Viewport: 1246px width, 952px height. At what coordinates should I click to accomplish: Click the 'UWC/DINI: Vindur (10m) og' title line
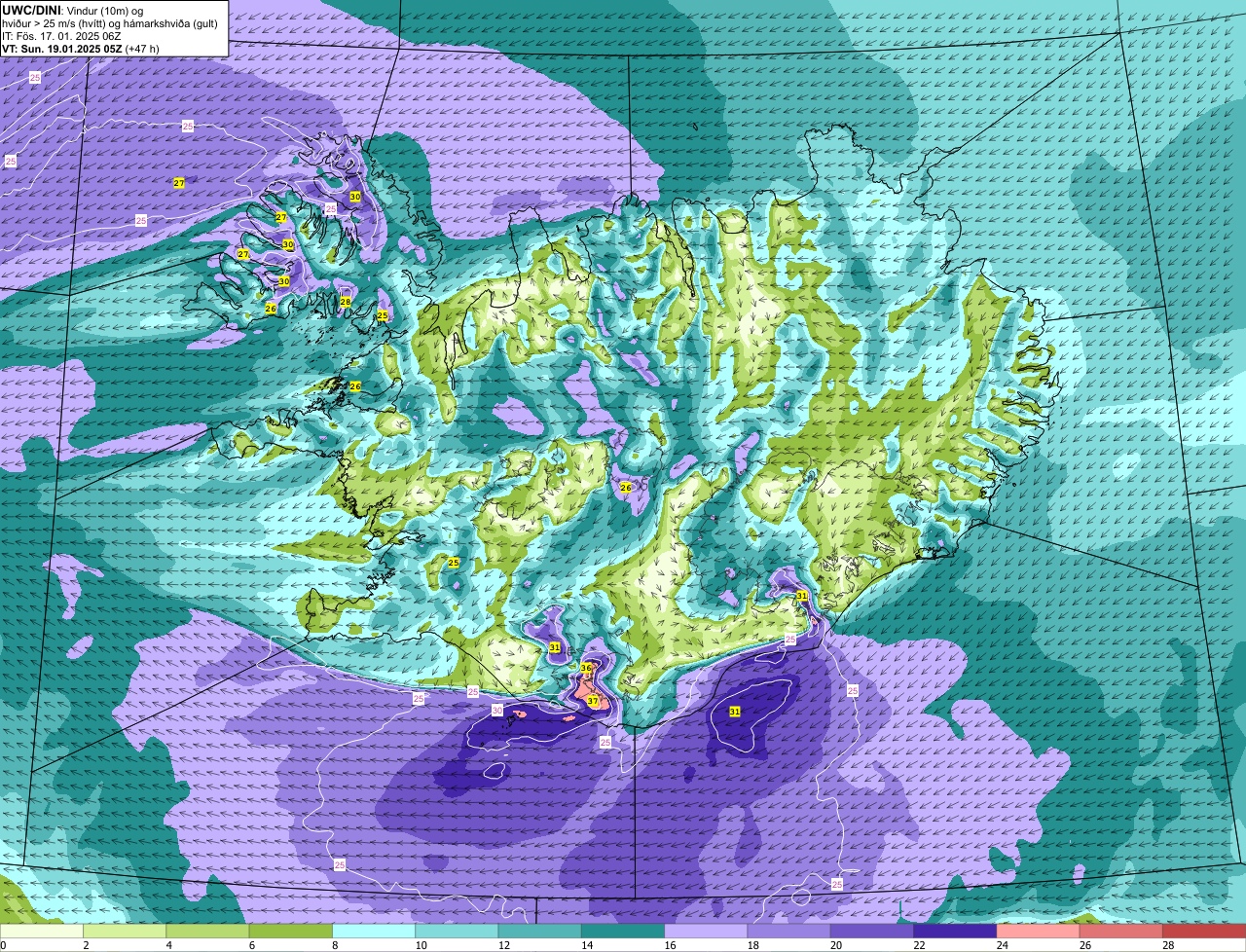coord(73,10)
